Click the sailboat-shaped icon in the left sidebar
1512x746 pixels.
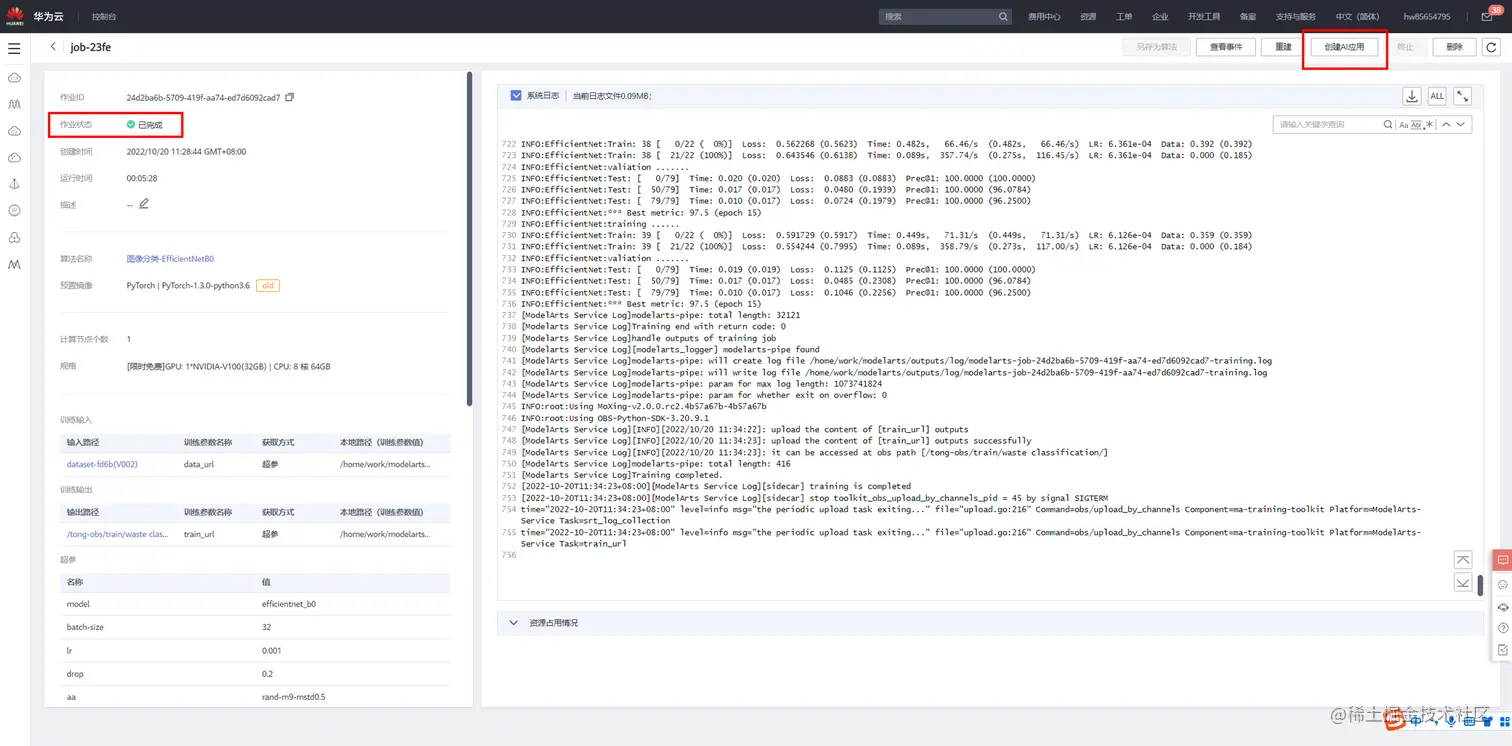[x=14, y=184]
